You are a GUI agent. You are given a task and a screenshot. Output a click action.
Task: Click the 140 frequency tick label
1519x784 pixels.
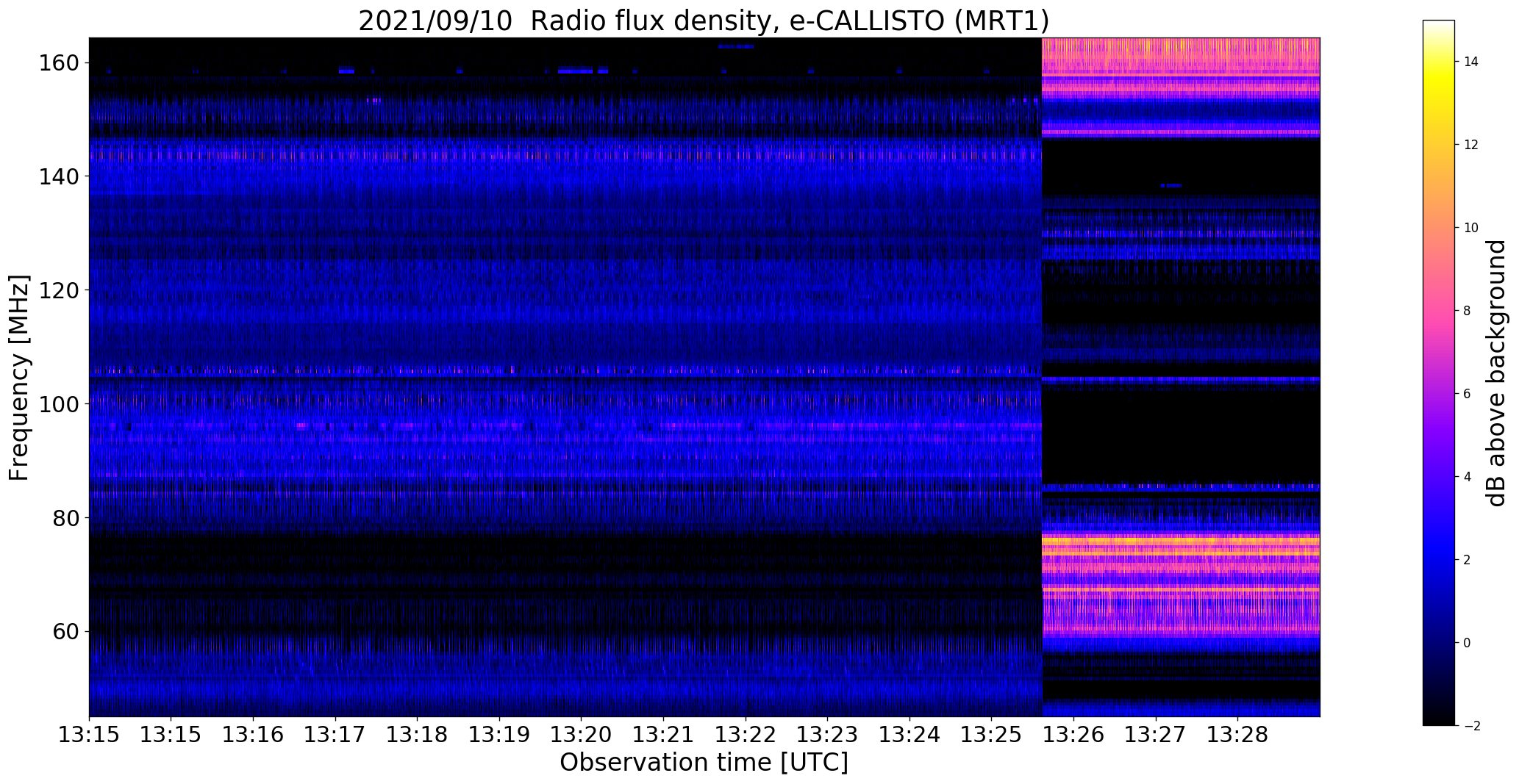[60, 177]
